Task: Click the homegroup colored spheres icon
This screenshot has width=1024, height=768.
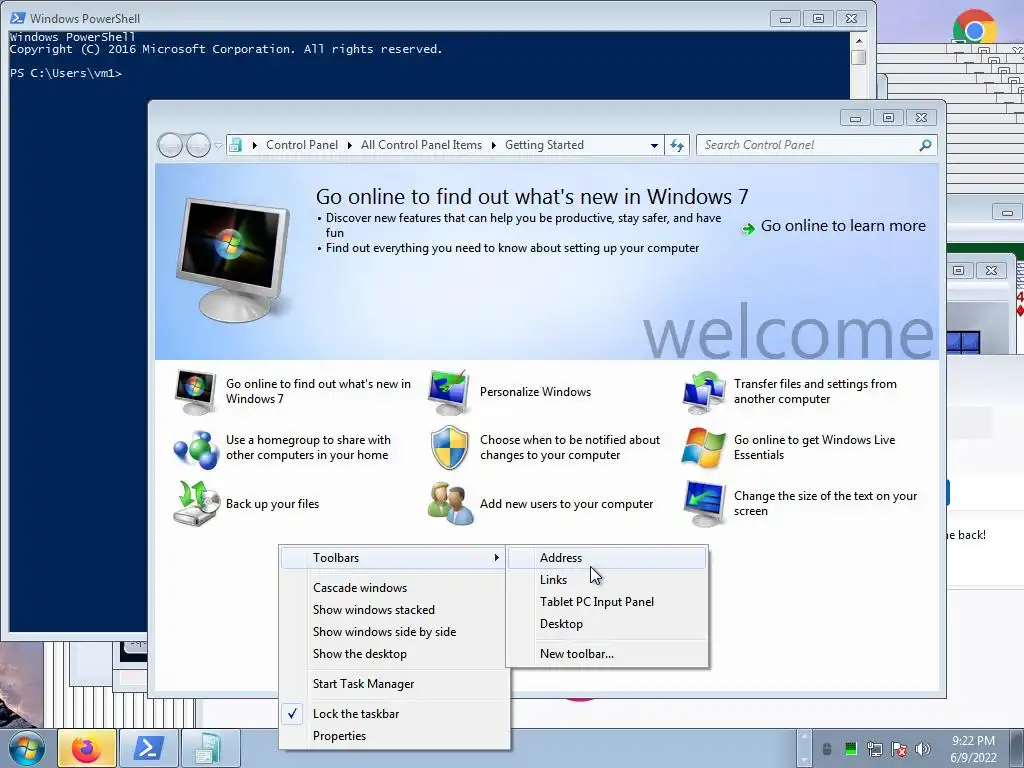Action: (195, 449)
